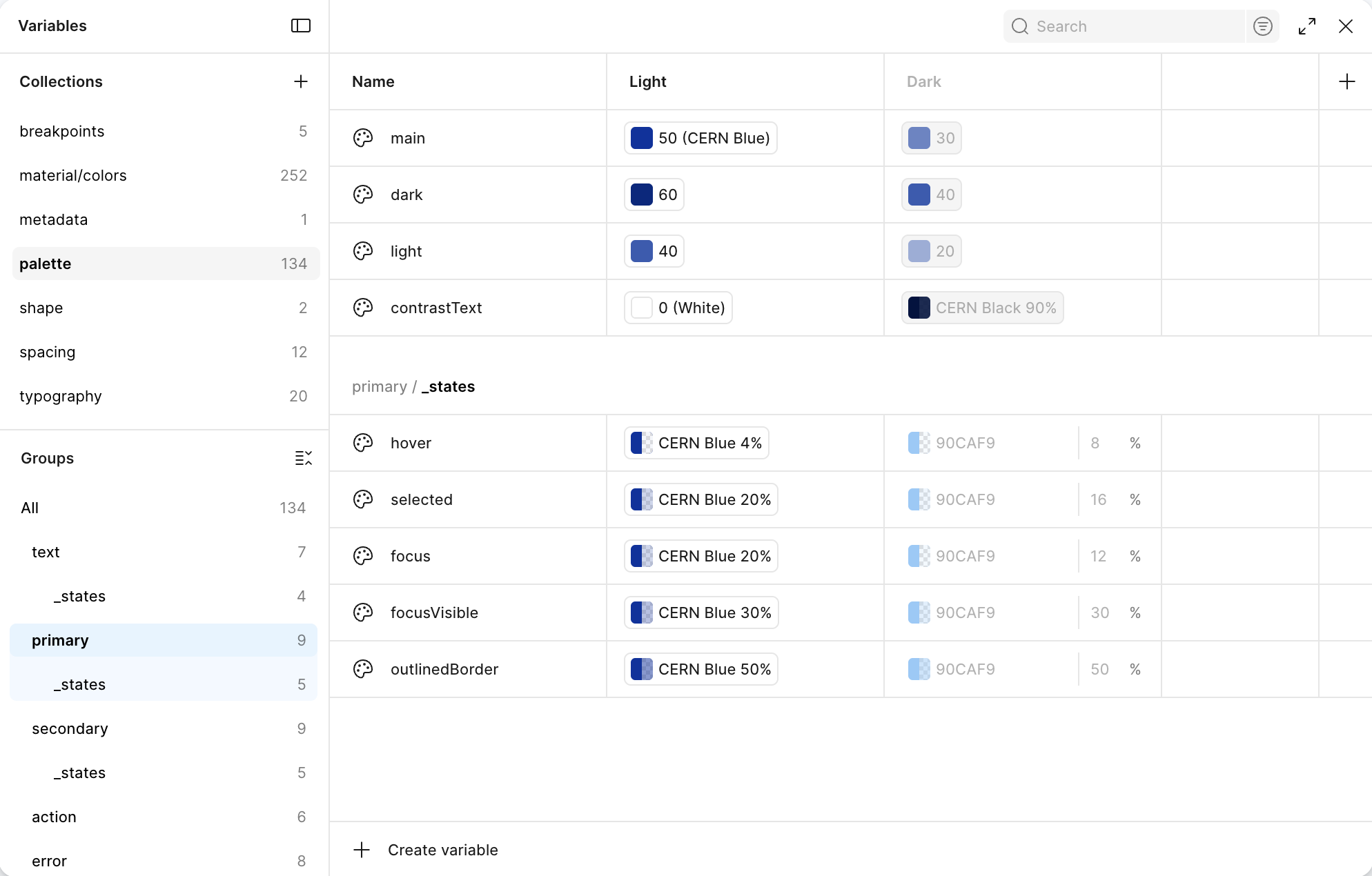Add a new collection with plus icon

pos(301,81)
